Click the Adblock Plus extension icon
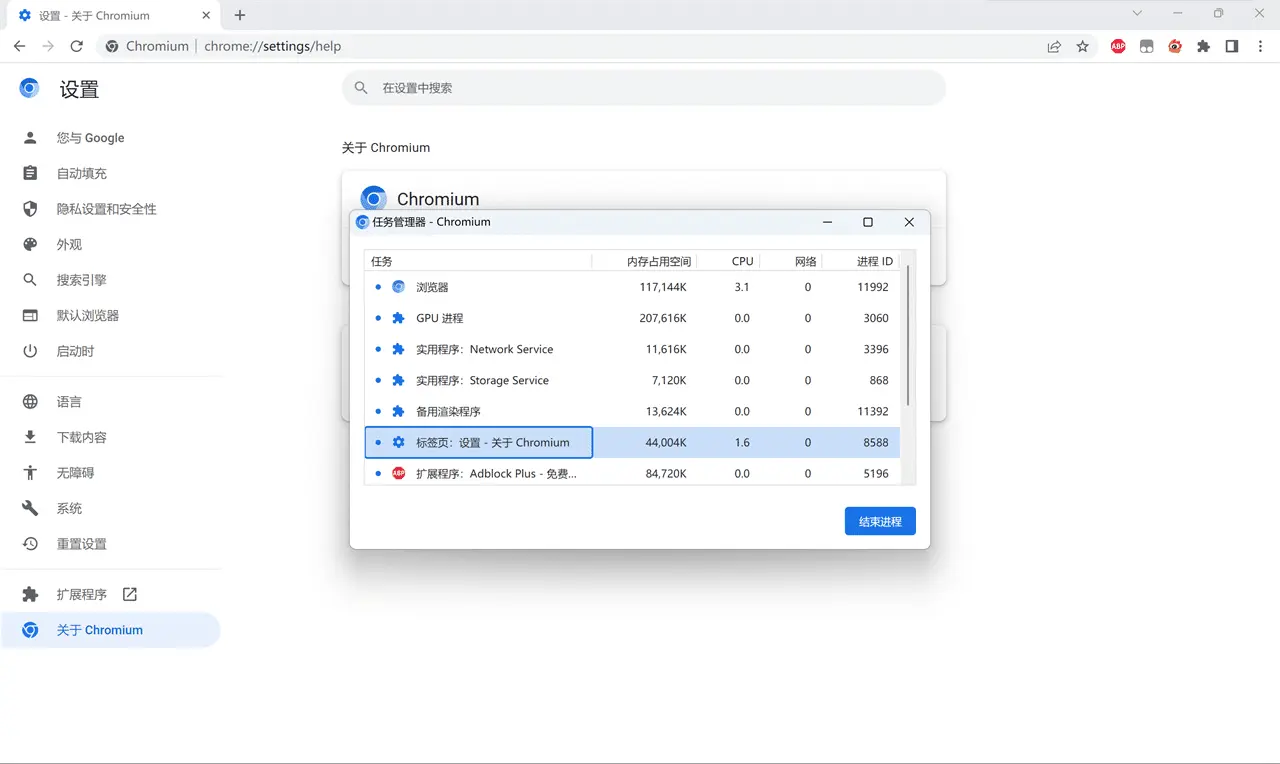Viewport: 1280px width, 764px height. click(x=1118, y=46)
